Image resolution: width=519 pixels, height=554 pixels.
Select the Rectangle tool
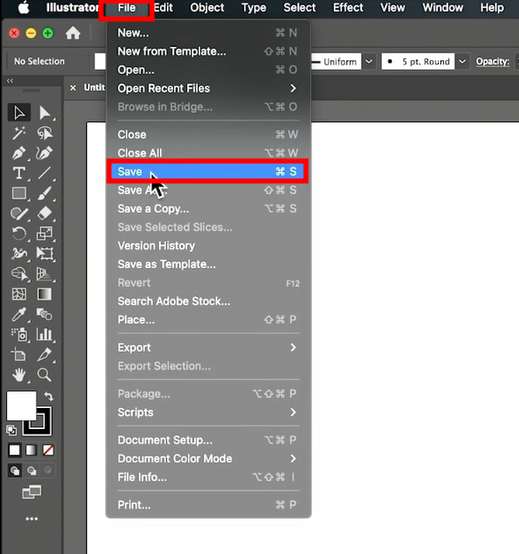(19, 194)
